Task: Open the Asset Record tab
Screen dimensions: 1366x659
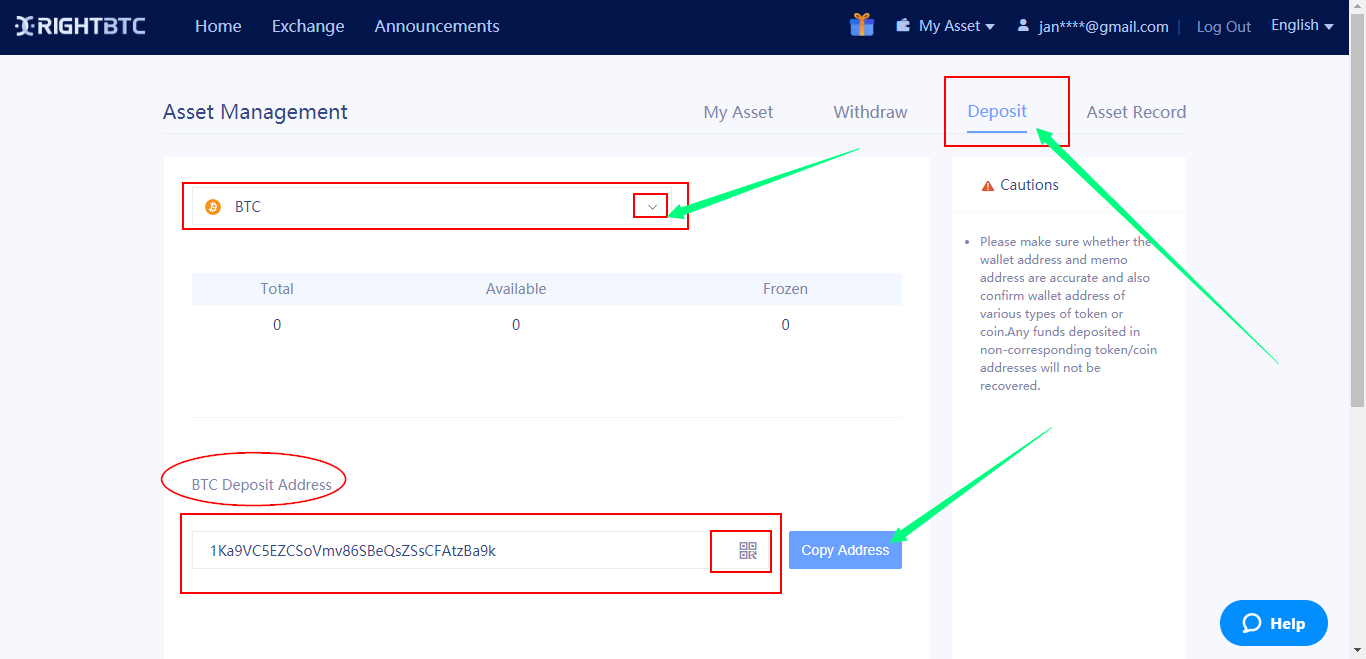Action: (x=1136, y=112)
